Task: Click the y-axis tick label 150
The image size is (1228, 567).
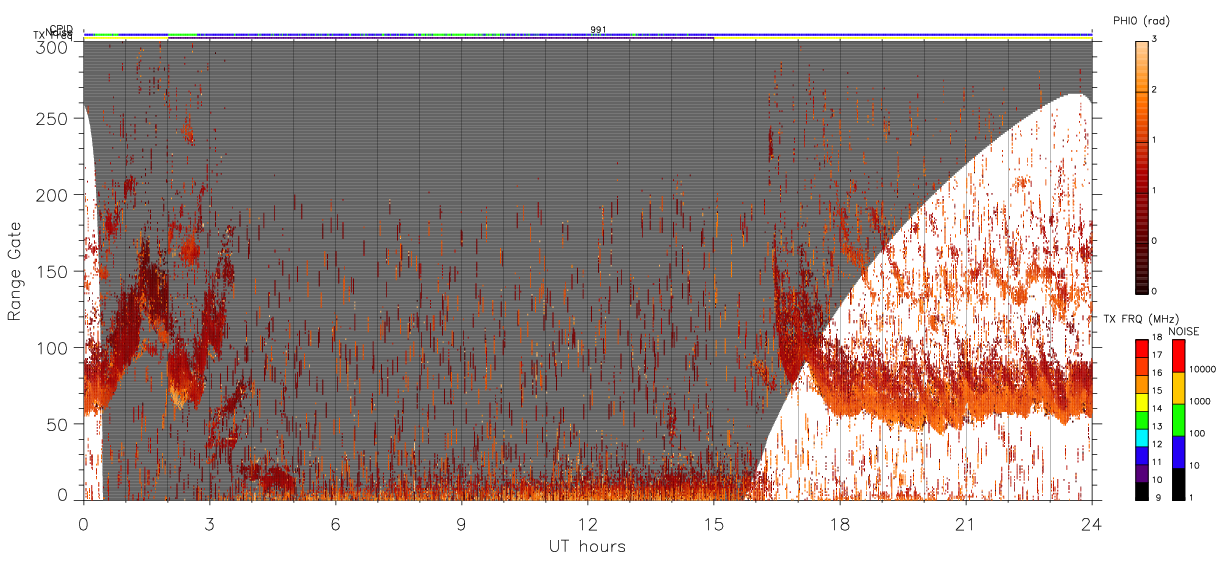Action: pyautogui.click(x=53, y=271)
